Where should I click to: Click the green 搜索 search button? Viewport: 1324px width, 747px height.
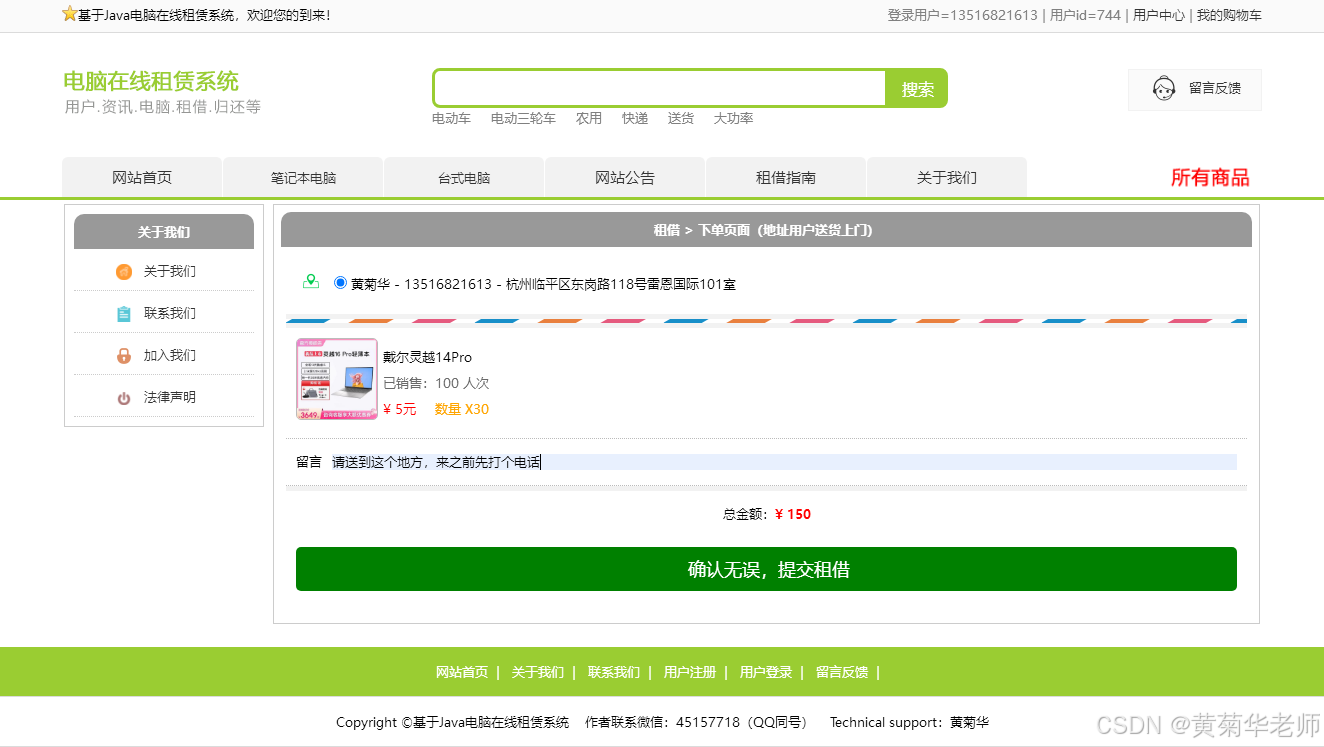(915, 88)
